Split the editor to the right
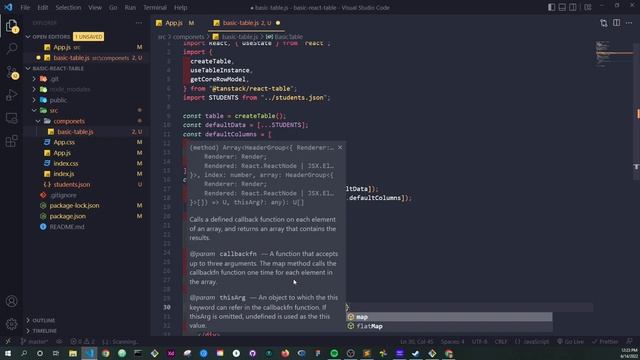The height and width of the screenshot is (360, 640). click(616, 23)
